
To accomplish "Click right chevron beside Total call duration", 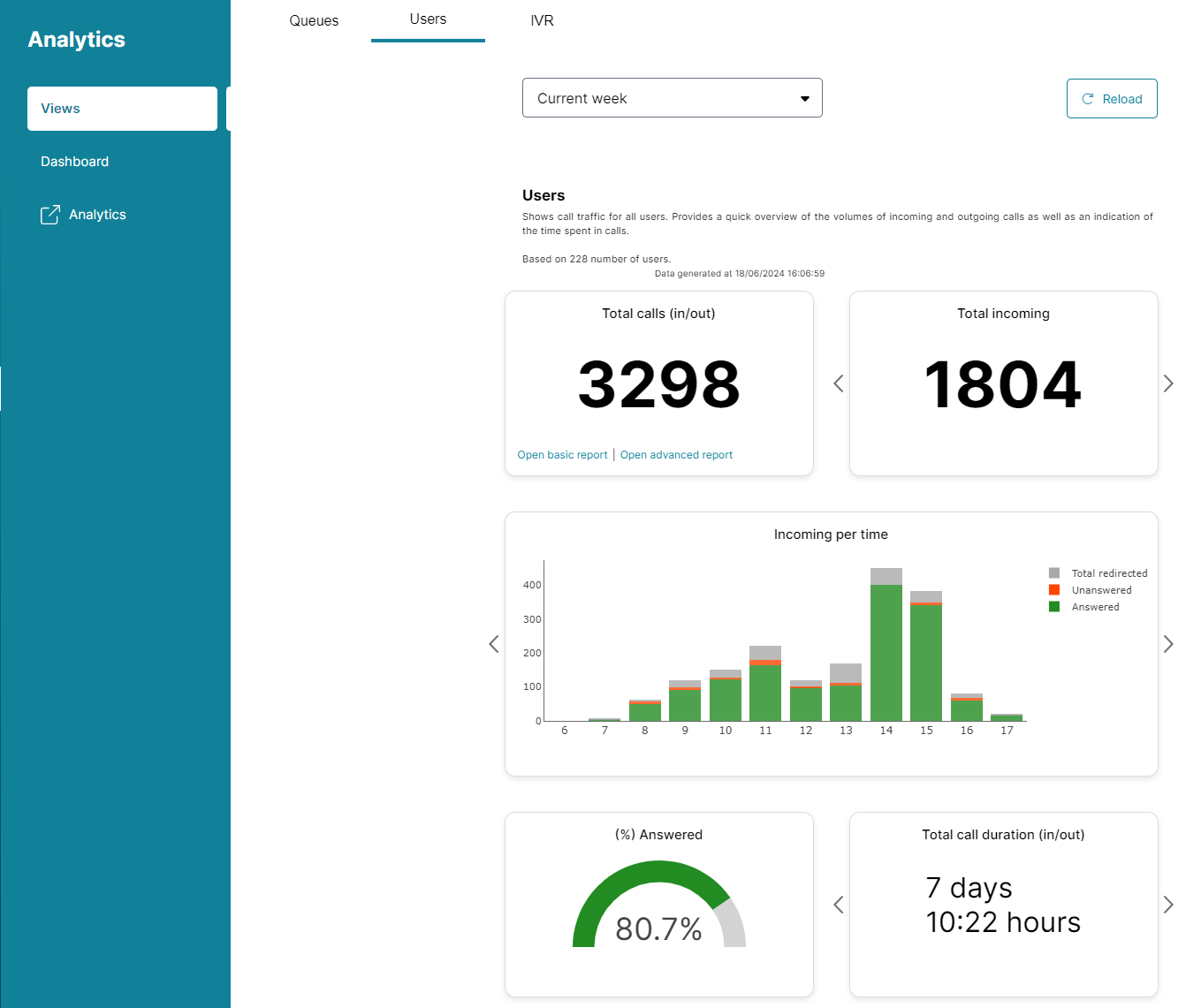I will (1168, 905).
